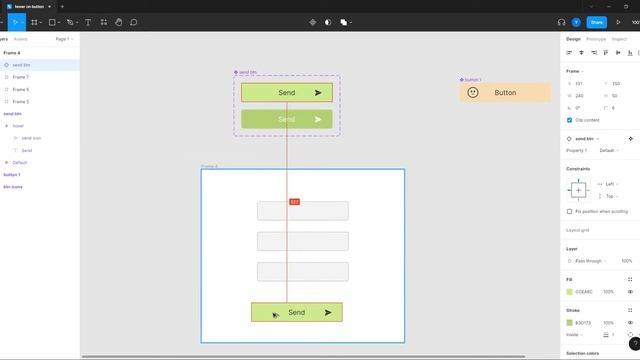Open a new tab with plus
The width and height of the screenshot is (640, 360).
pyautogui.click(x=62, y=7)
